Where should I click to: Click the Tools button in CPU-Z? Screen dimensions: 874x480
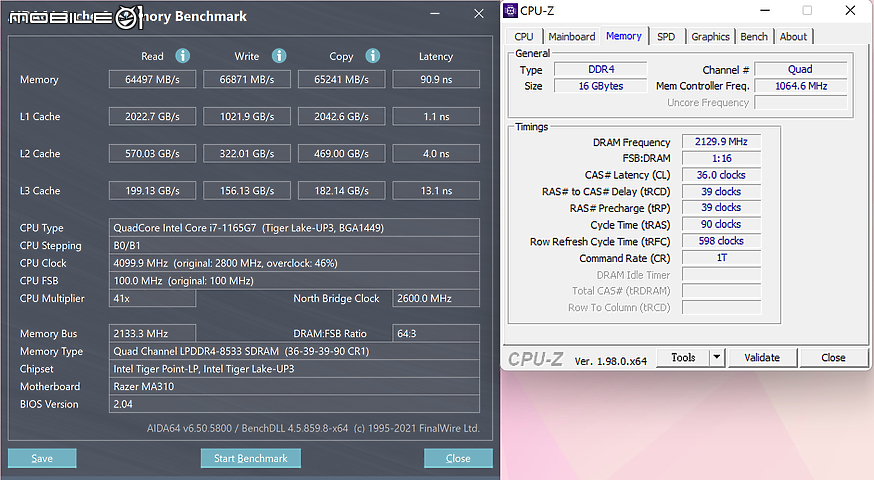[x=683, y=357]
